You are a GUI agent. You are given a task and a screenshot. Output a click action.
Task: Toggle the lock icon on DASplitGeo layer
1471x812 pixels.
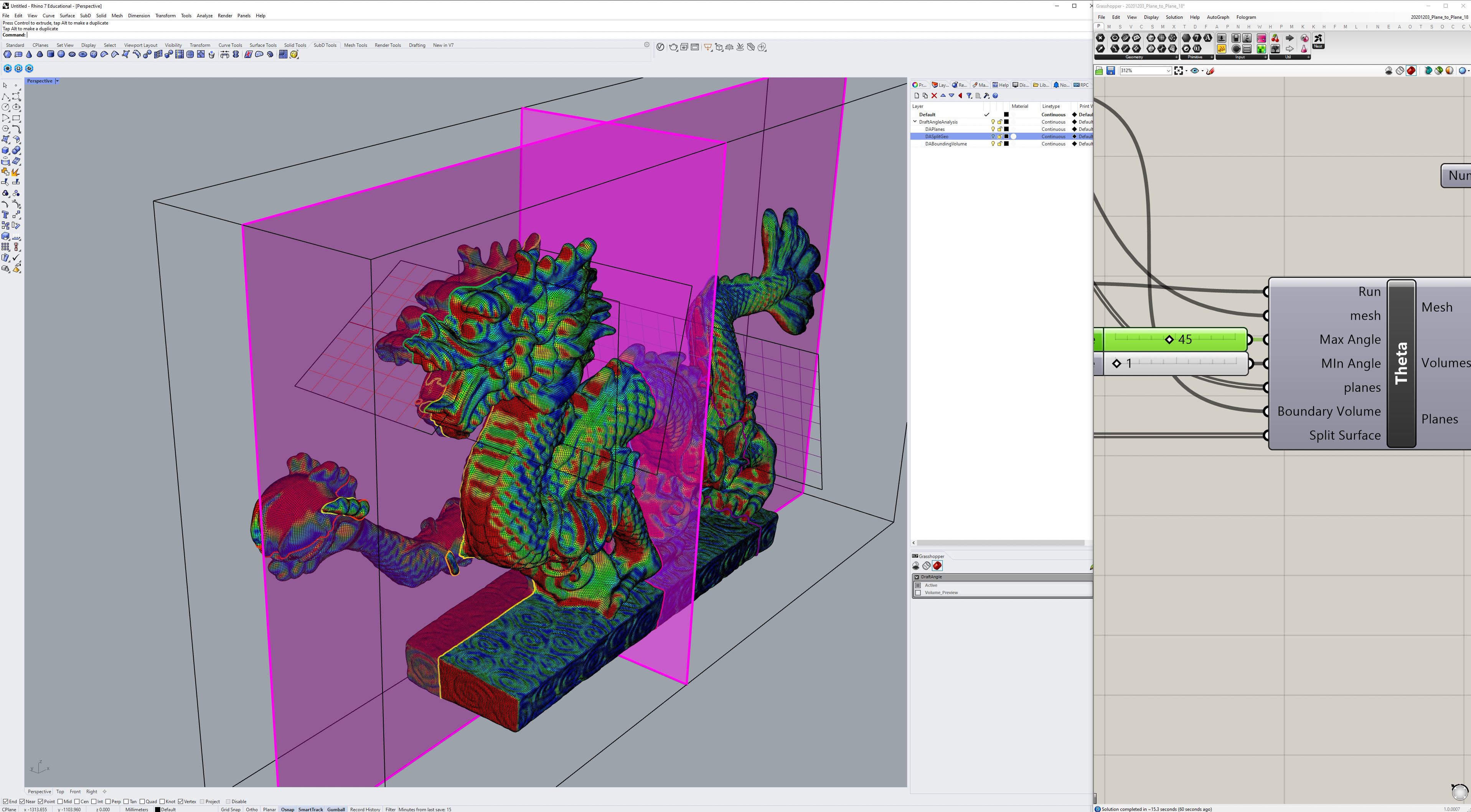point(1001,137)
